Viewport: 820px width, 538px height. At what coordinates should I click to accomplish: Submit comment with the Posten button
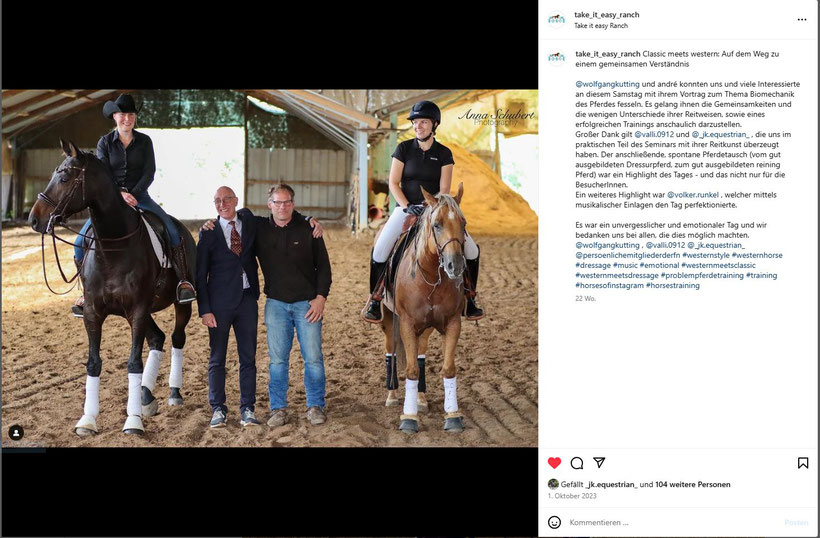[796, 522]
